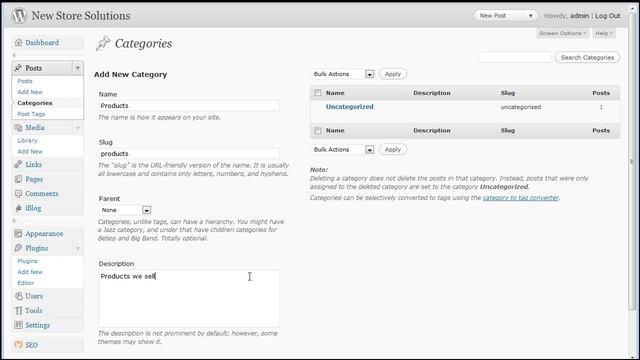
Task: Click the category search input box
Action: tap(516, 58)
